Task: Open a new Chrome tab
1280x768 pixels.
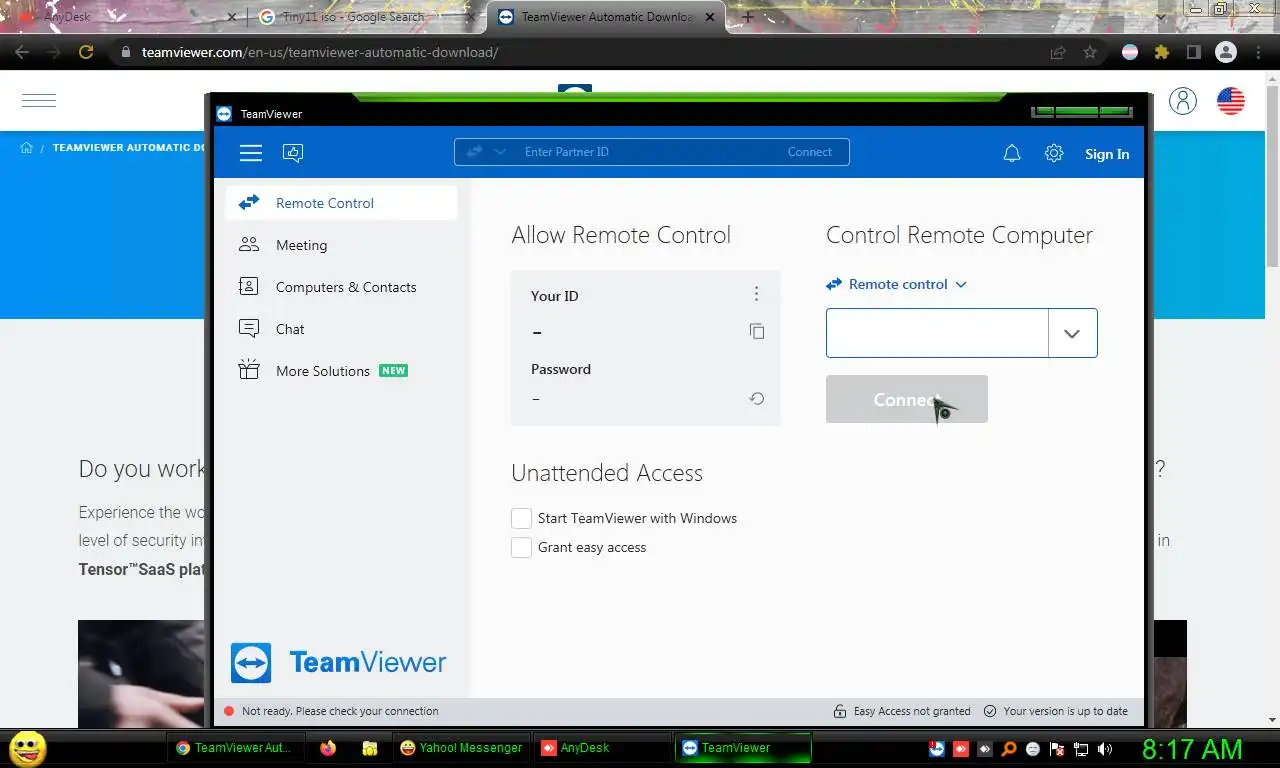Action: tap(747, 17)
